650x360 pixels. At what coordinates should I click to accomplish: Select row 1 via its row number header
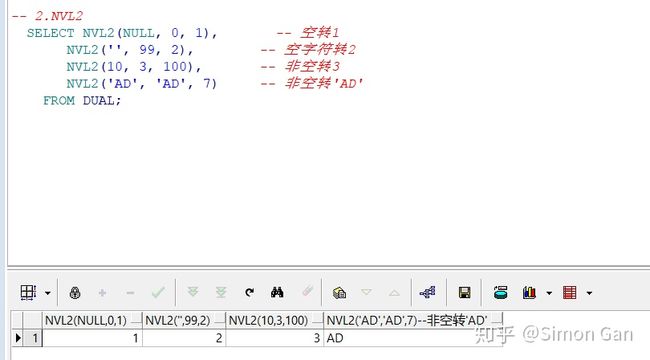coord(33,338)
